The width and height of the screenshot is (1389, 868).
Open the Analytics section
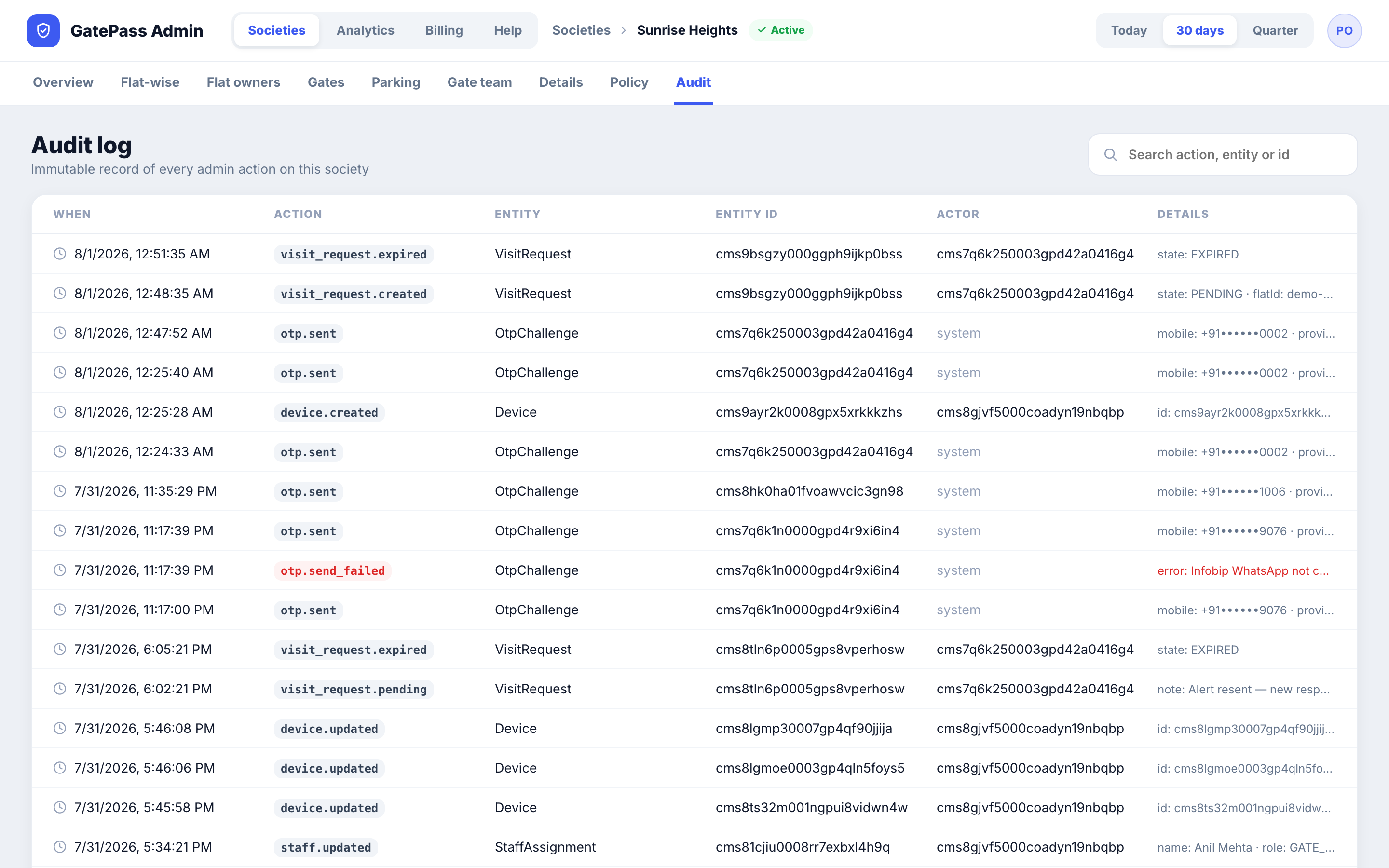tap(365, 30)
